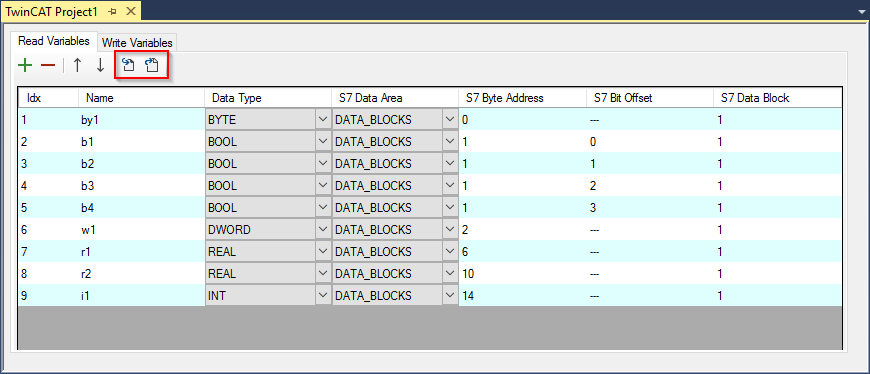Open S7 Data Area dropdown for b2
This screenshot has height=374, width=870.
point(450,164)
